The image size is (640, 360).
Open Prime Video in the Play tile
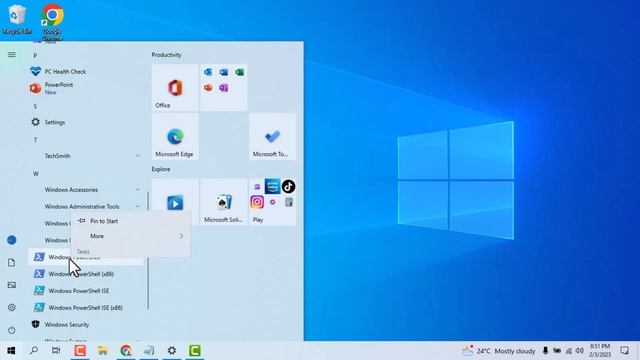click(x=272, y=187)
